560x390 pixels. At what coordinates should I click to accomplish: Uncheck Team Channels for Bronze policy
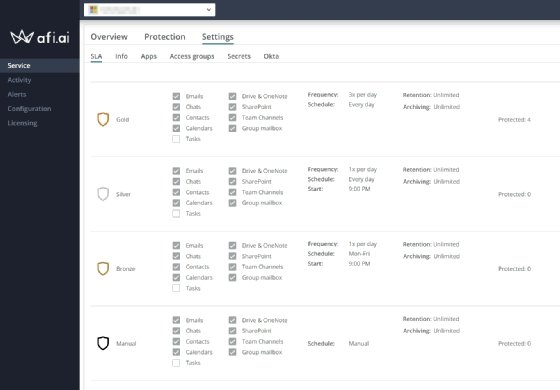[232, 267]
